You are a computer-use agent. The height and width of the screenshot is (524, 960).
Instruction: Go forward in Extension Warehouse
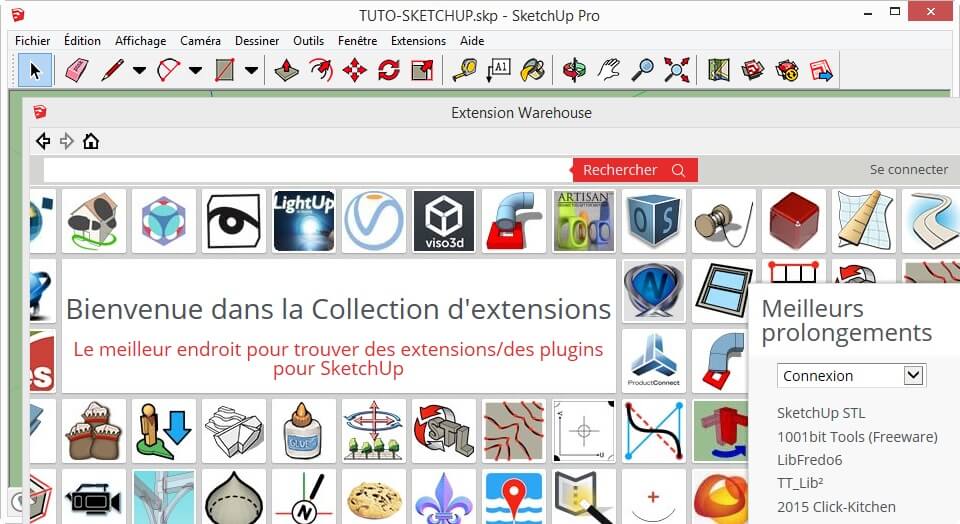coord(67,141)
